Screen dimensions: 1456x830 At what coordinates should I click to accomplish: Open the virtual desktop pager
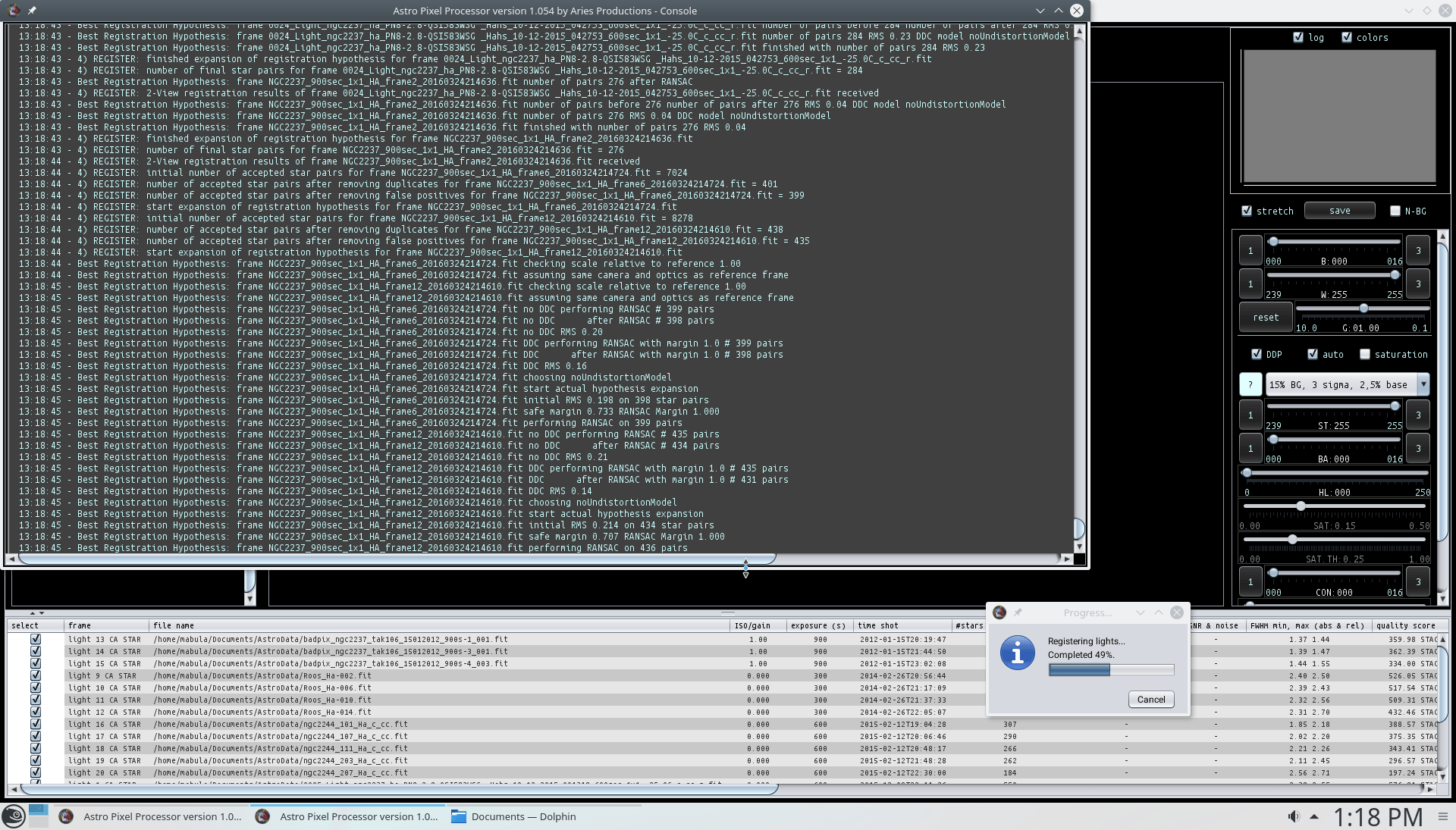(38, 816)
